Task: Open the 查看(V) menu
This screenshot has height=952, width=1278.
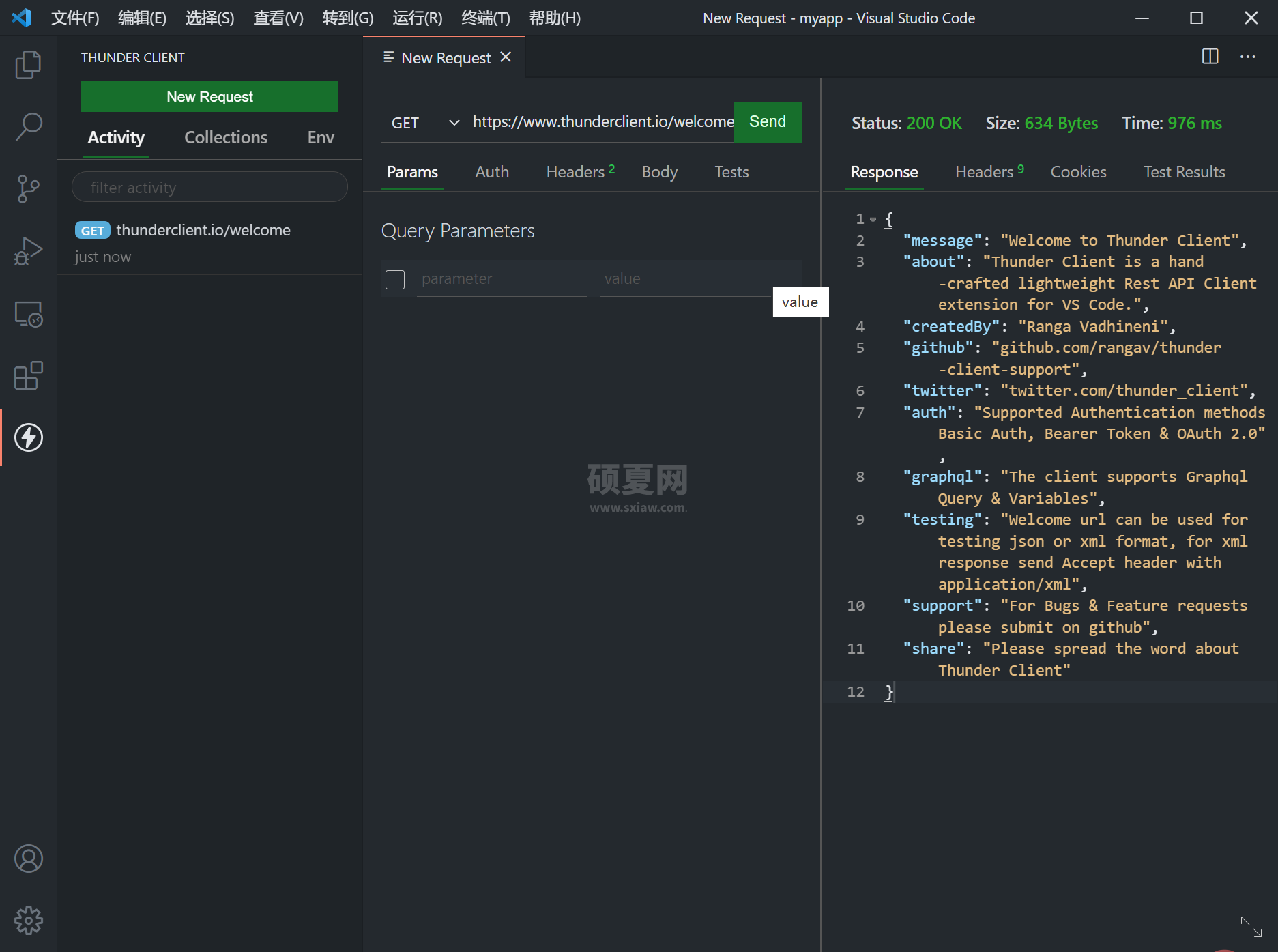Action: [278, 18]
